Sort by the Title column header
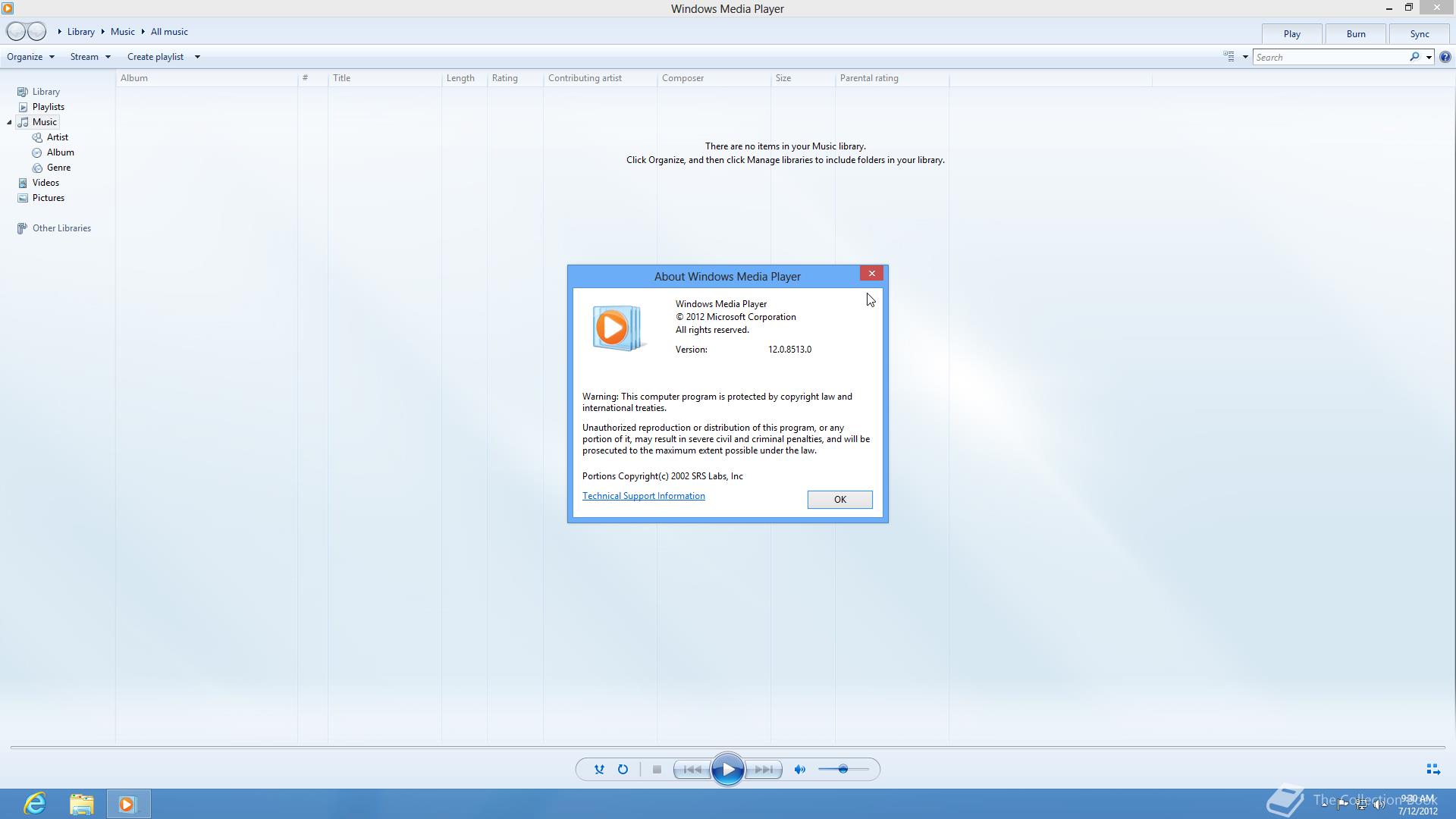 click(385, 78)
